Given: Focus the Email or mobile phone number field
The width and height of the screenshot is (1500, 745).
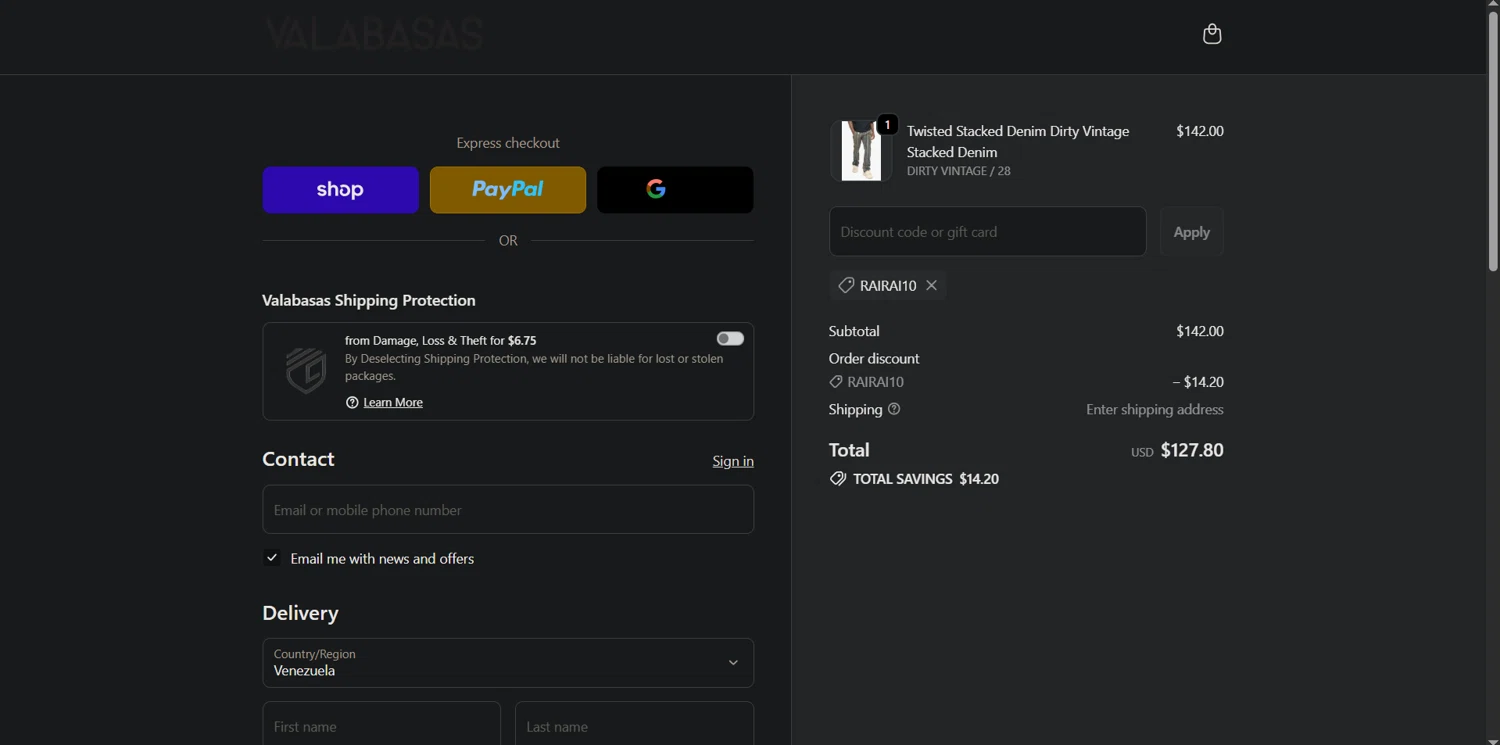Looking at the screenshot, I should 508,510.
